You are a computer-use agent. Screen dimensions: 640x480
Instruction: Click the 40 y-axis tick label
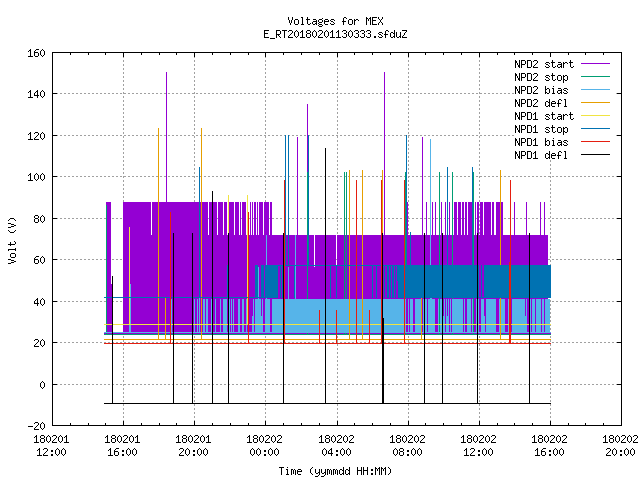(39, 302)
